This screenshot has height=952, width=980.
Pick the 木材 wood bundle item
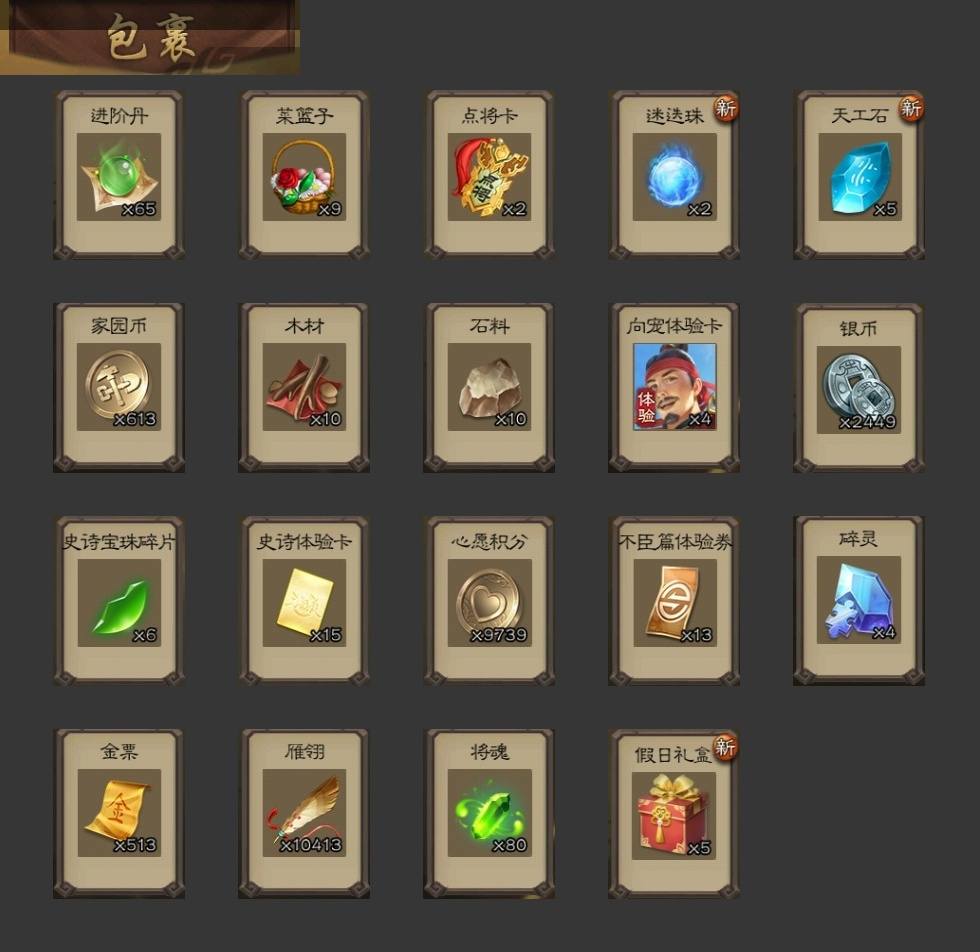tap(304, 386)
